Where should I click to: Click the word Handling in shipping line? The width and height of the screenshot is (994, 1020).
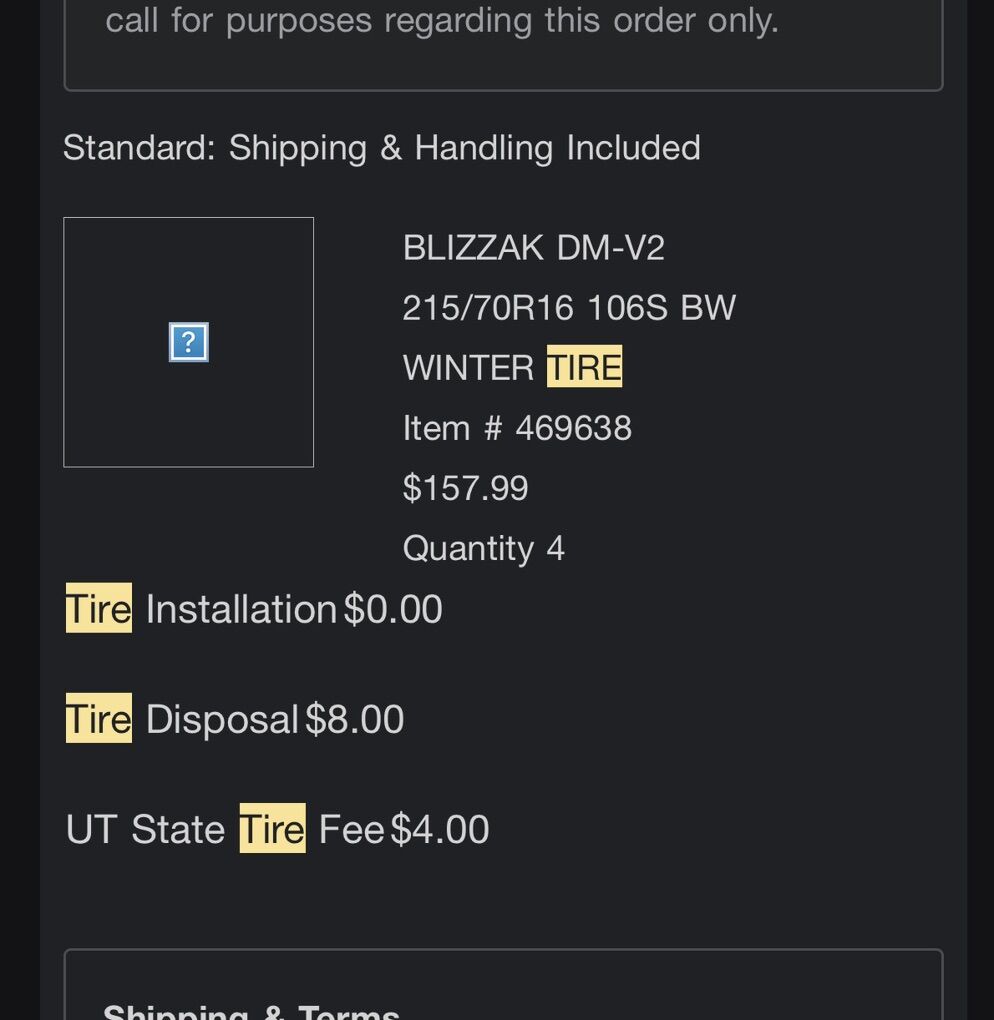tap(483, 148)
